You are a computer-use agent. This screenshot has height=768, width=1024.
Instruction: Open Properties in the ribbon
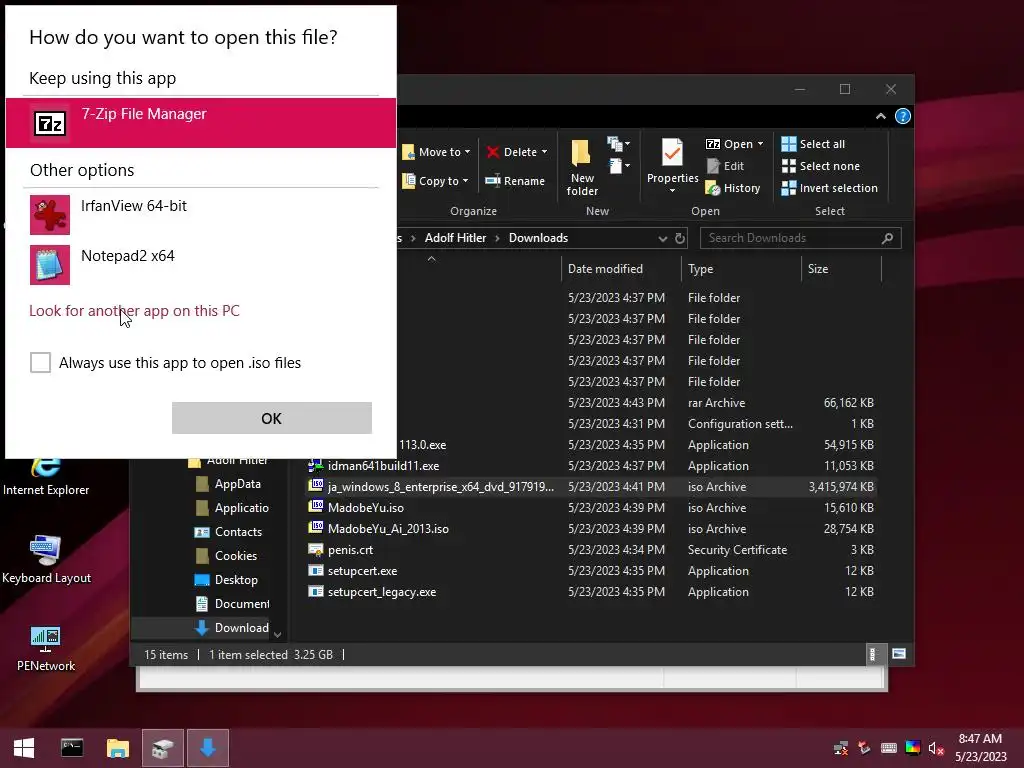click(x=673, y=160)
